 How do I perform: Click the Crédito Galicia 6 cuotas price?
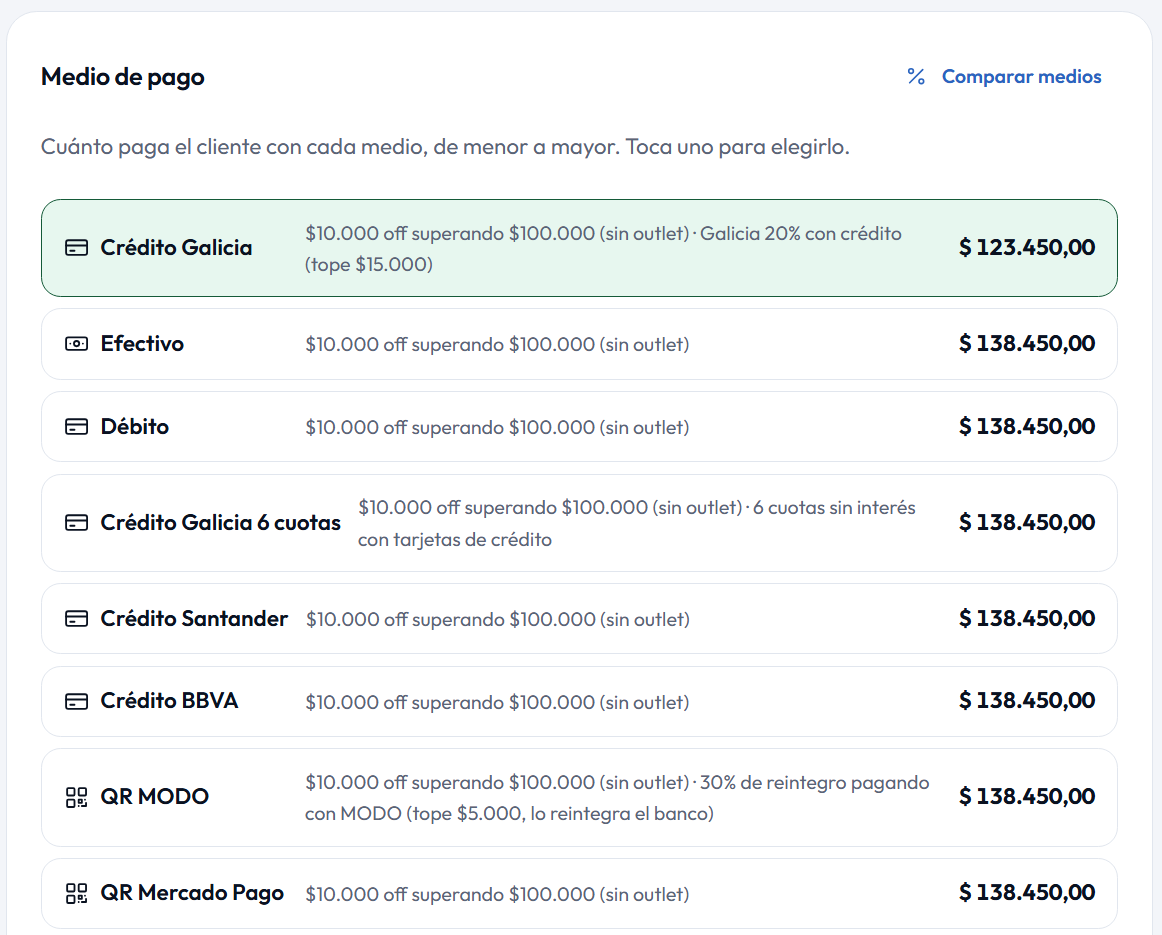pos(1027,523)
